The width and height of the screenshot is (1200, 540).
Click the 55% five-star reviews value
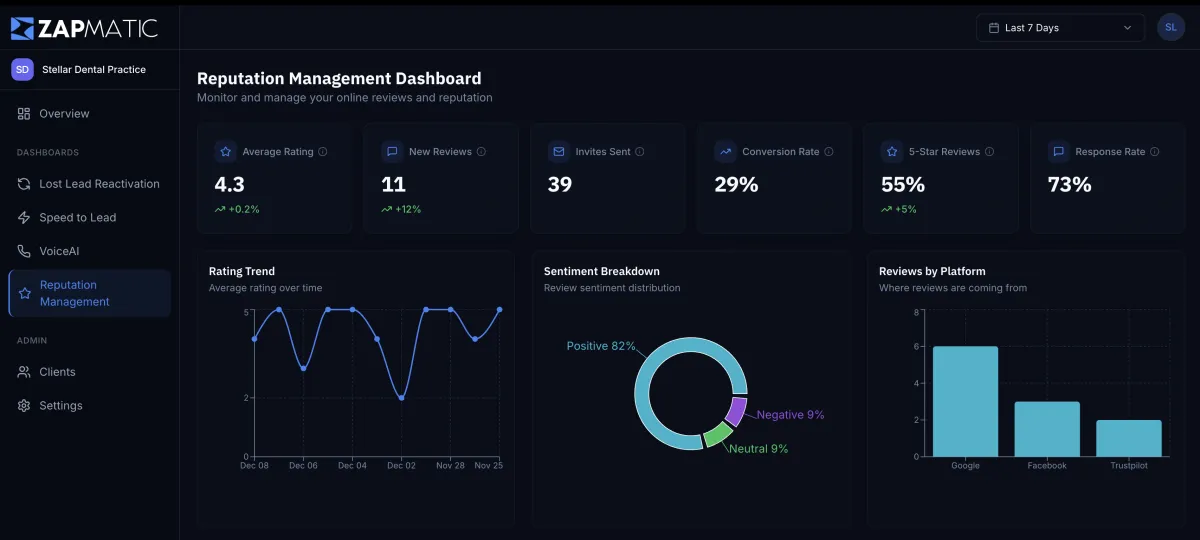[903, 184]
